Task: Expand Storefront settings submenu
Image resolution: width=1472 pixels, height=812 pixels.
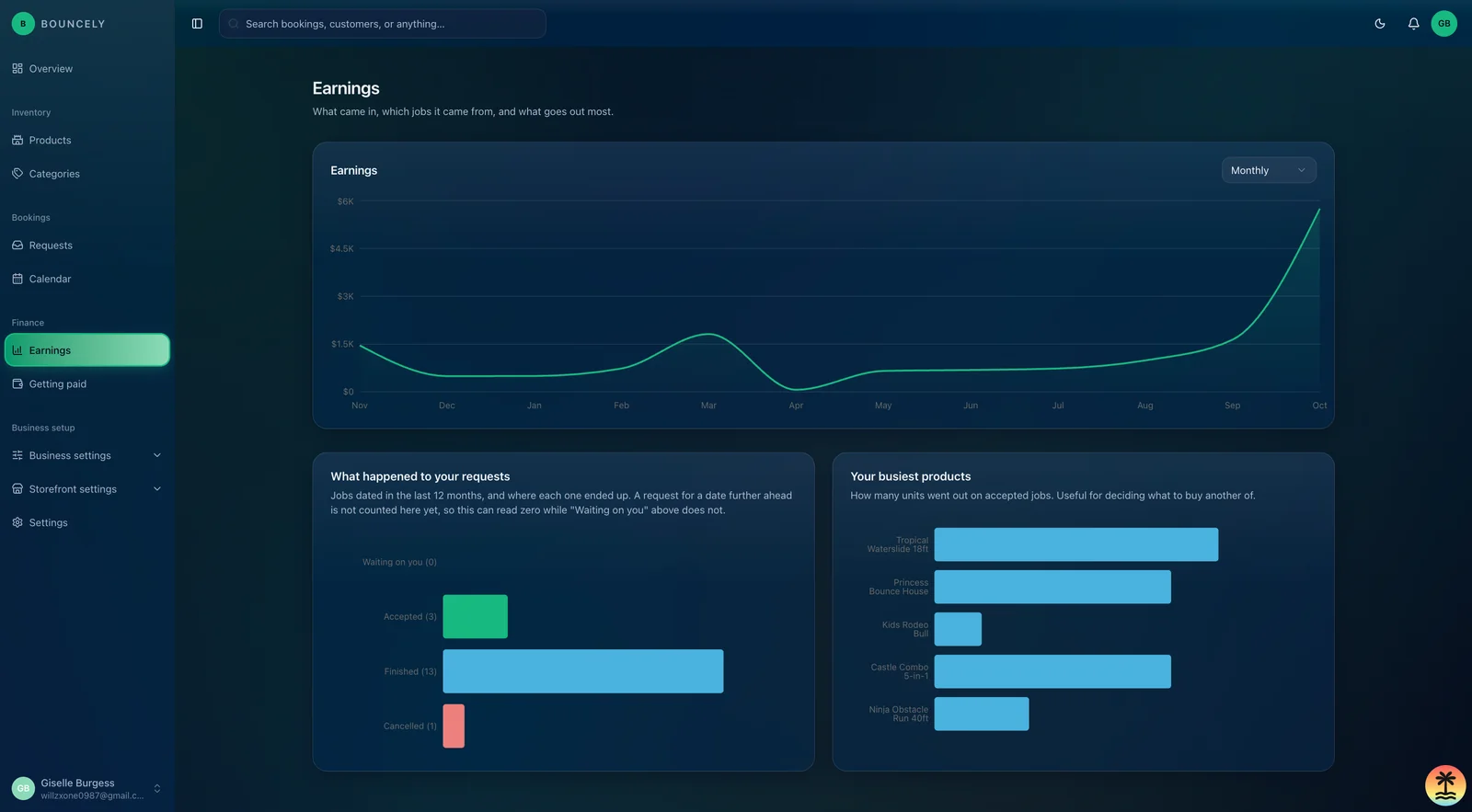Action: pos(87,489)
